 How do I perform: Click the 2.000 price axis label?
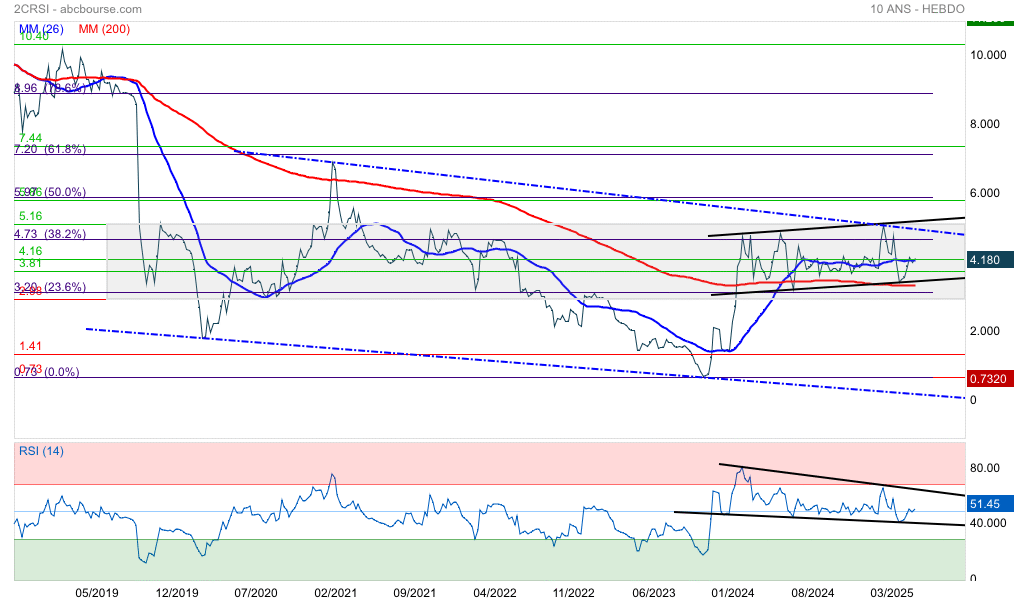click(985, 331)
